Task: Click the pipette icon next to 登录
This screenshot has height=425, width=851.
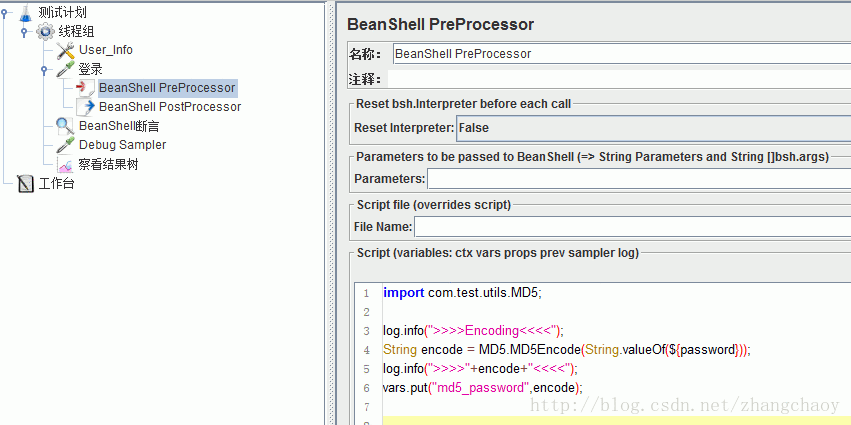Action: click(x=66, y=69)
